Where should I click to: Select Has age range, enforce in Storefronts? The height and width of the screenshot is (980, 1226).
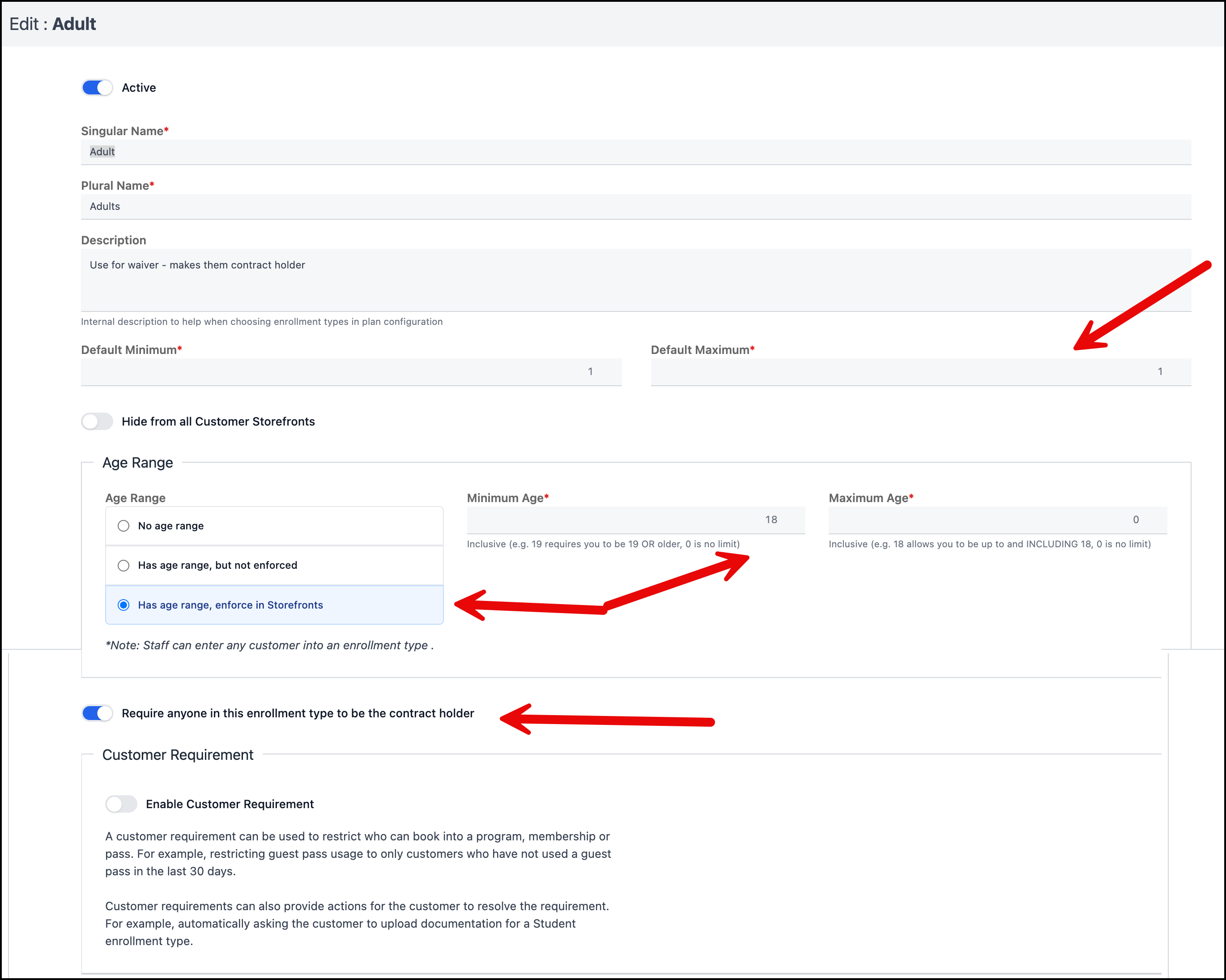point(123,605)
